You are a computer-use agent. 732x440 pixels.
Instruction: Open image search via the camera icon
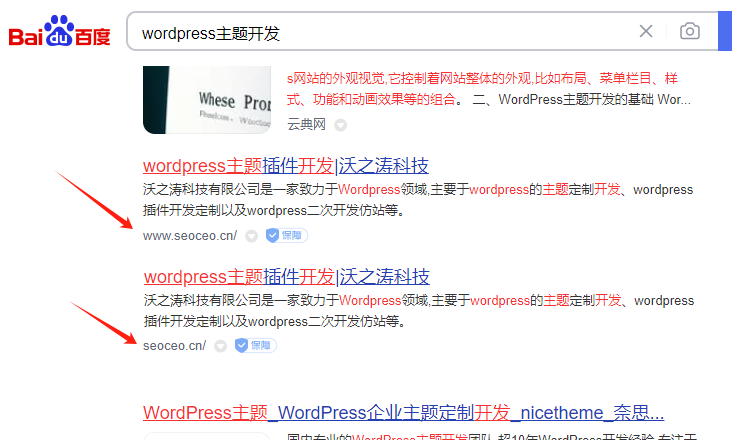(690, 31)
